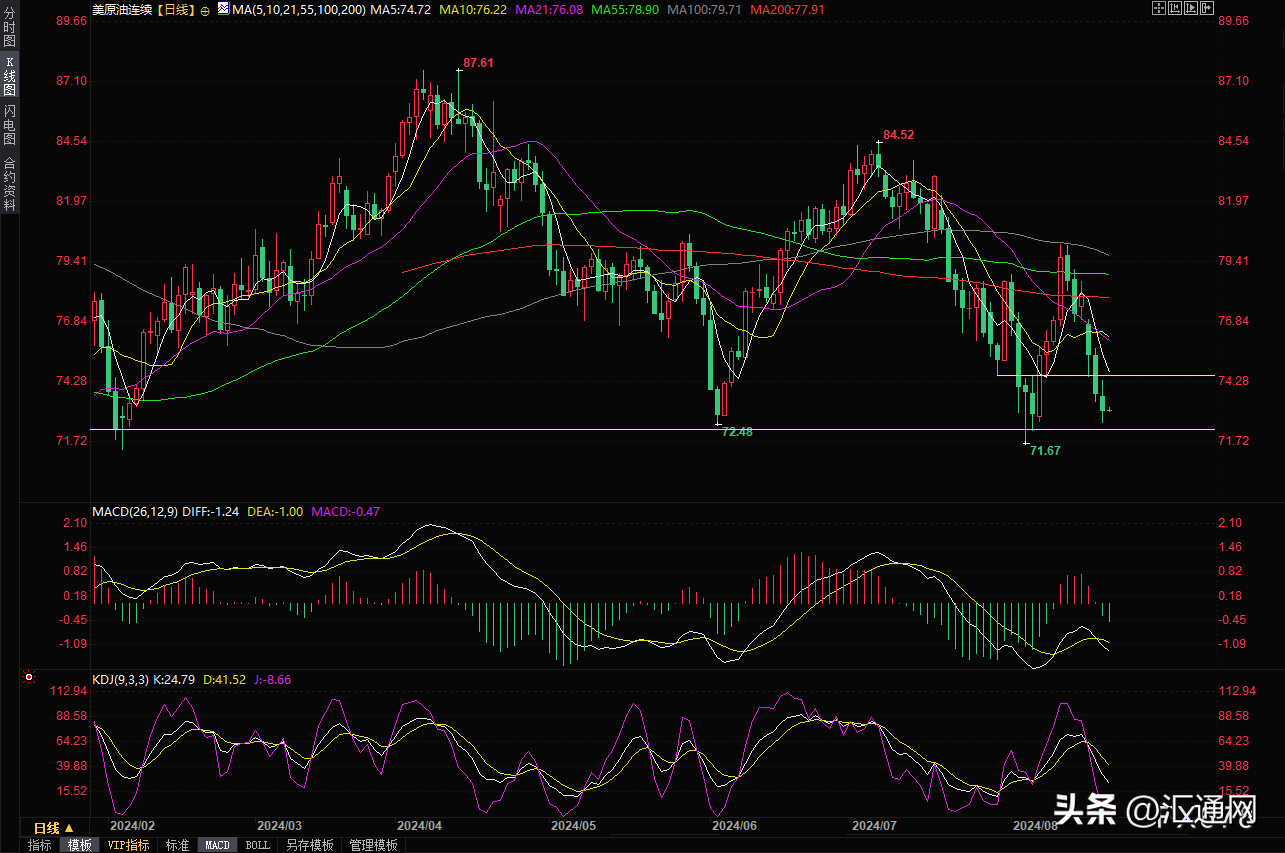Click the panel-expand arrow icon at top right
Screen dimensions: 1285x853
tap(1207, 8)
